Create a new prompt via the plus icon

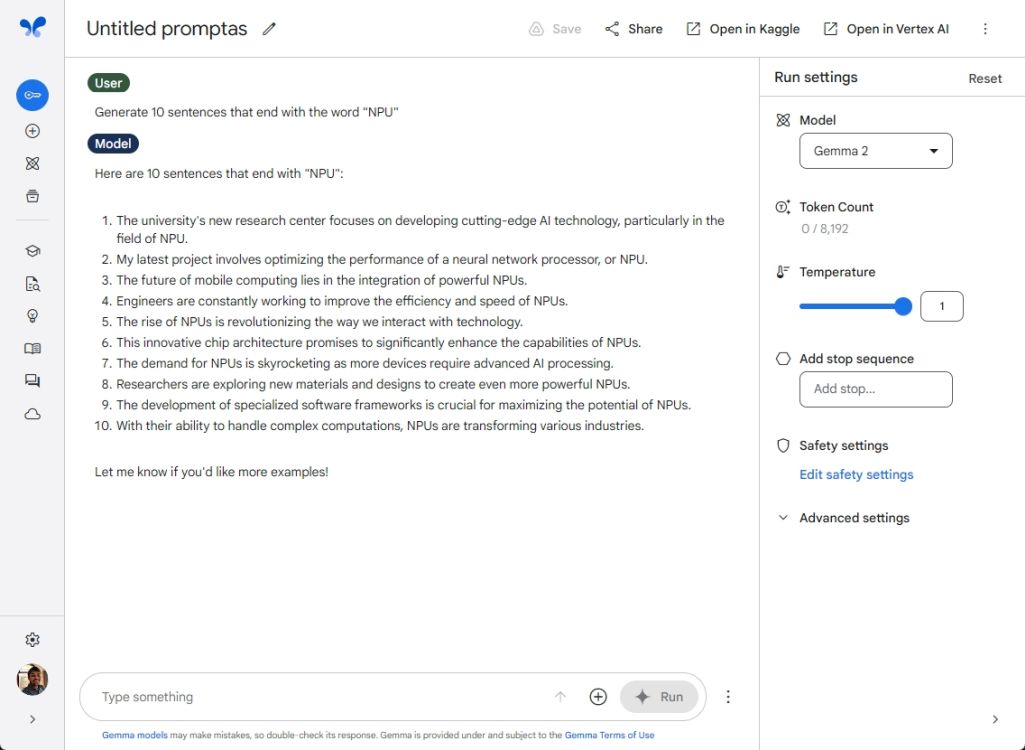tap(32, 130)
